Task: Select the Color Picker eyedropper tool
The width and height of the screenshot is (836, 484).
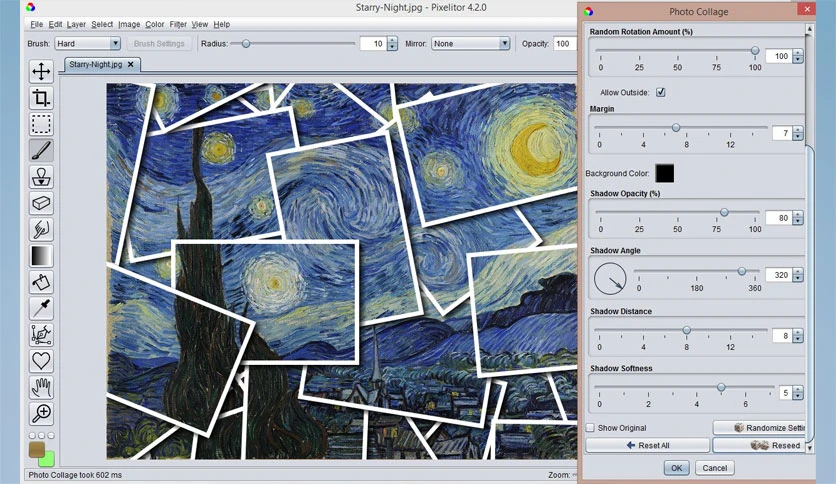Action: pyautogui.click(x=41, y=308)
